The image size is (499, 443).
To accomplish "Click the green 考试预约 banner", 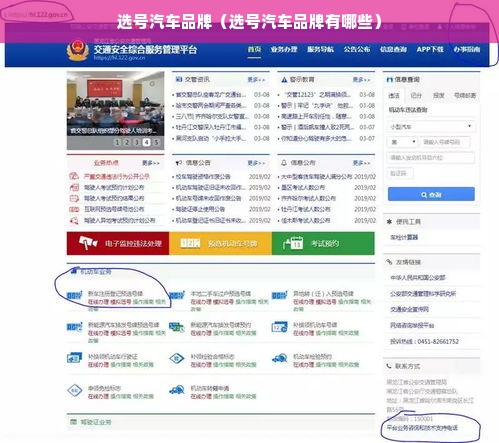I will 323,243.
